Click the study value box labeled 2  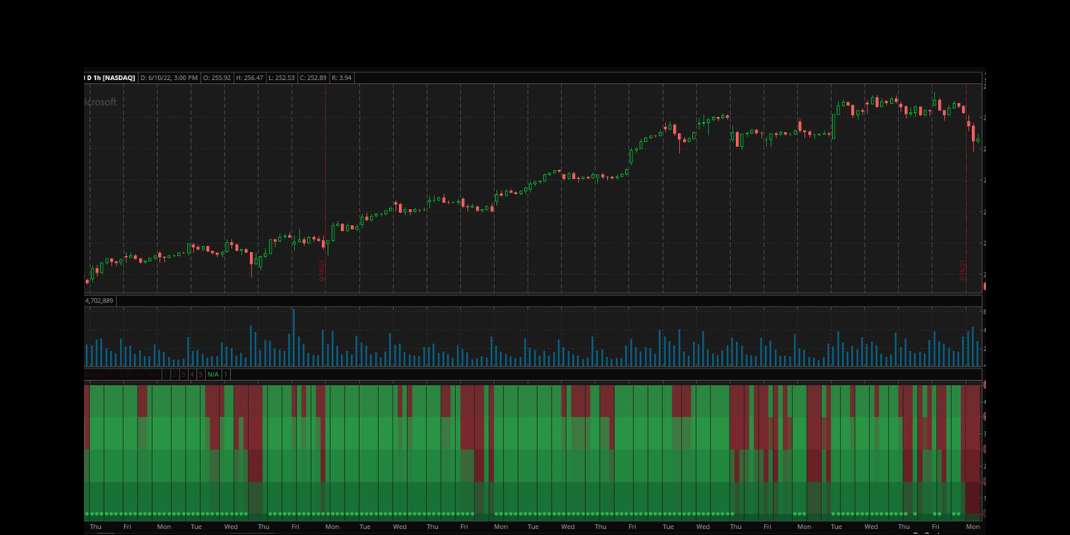coord(174,374)
